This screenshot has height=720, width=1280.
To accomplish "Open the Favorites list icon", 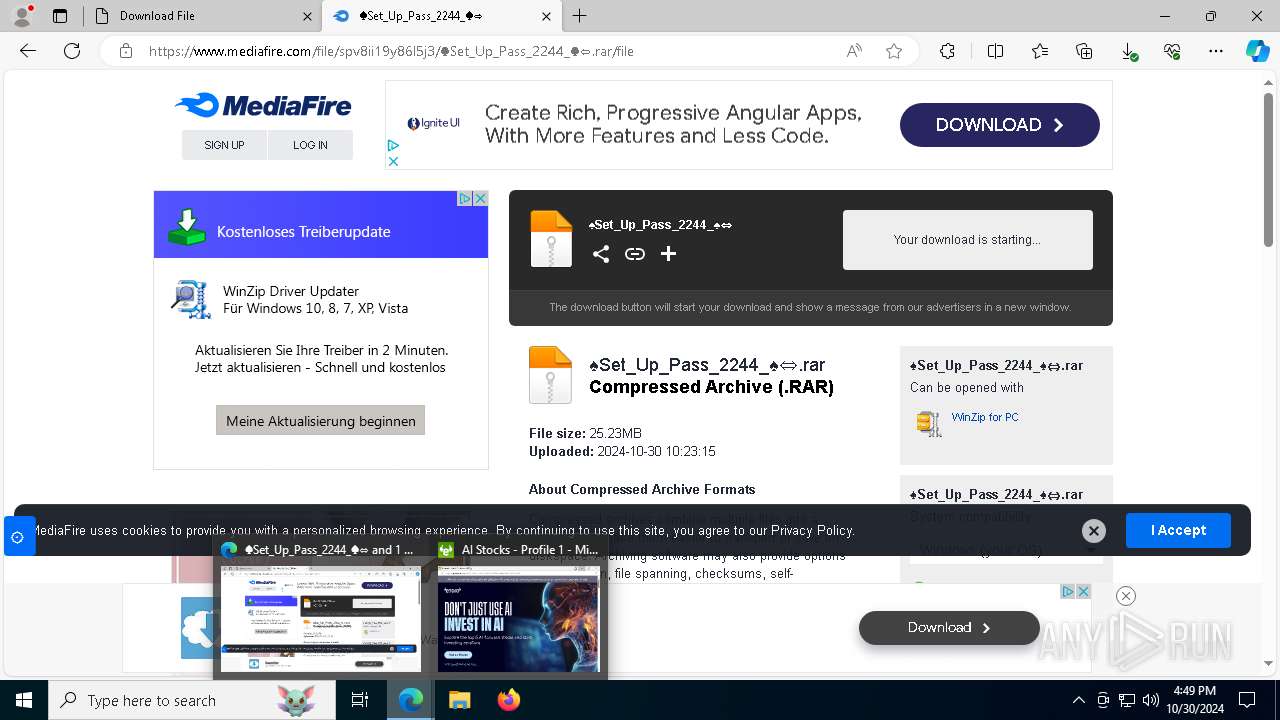I will 1040,51.
